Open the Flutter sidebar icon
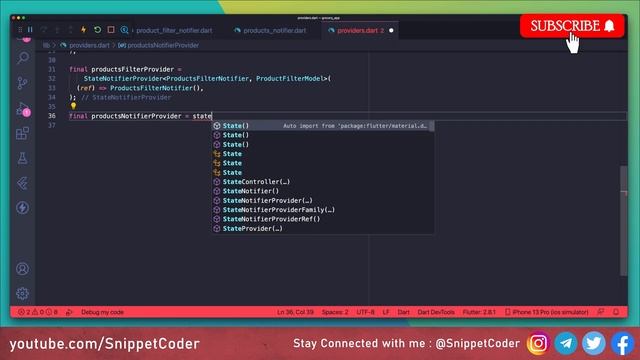640x360 pixels. click(23, 183)
